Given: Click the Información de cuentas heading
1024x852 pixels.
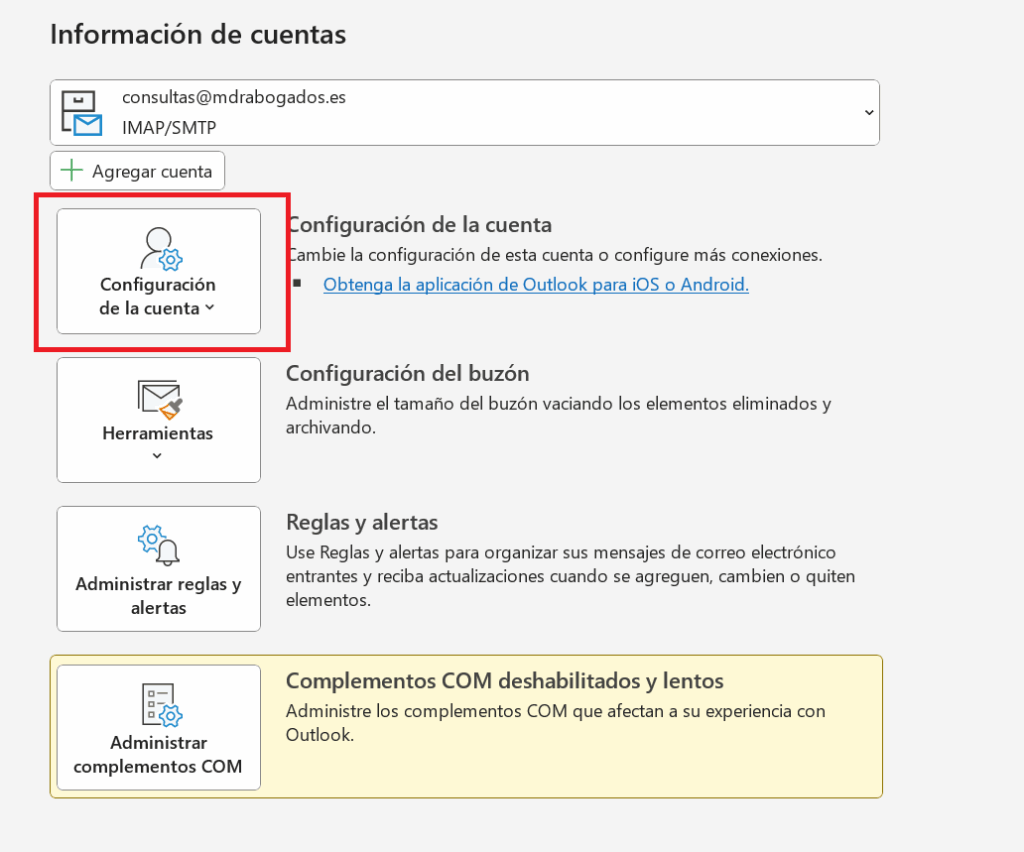Looking at the screenshot, I should pos(198,35).
